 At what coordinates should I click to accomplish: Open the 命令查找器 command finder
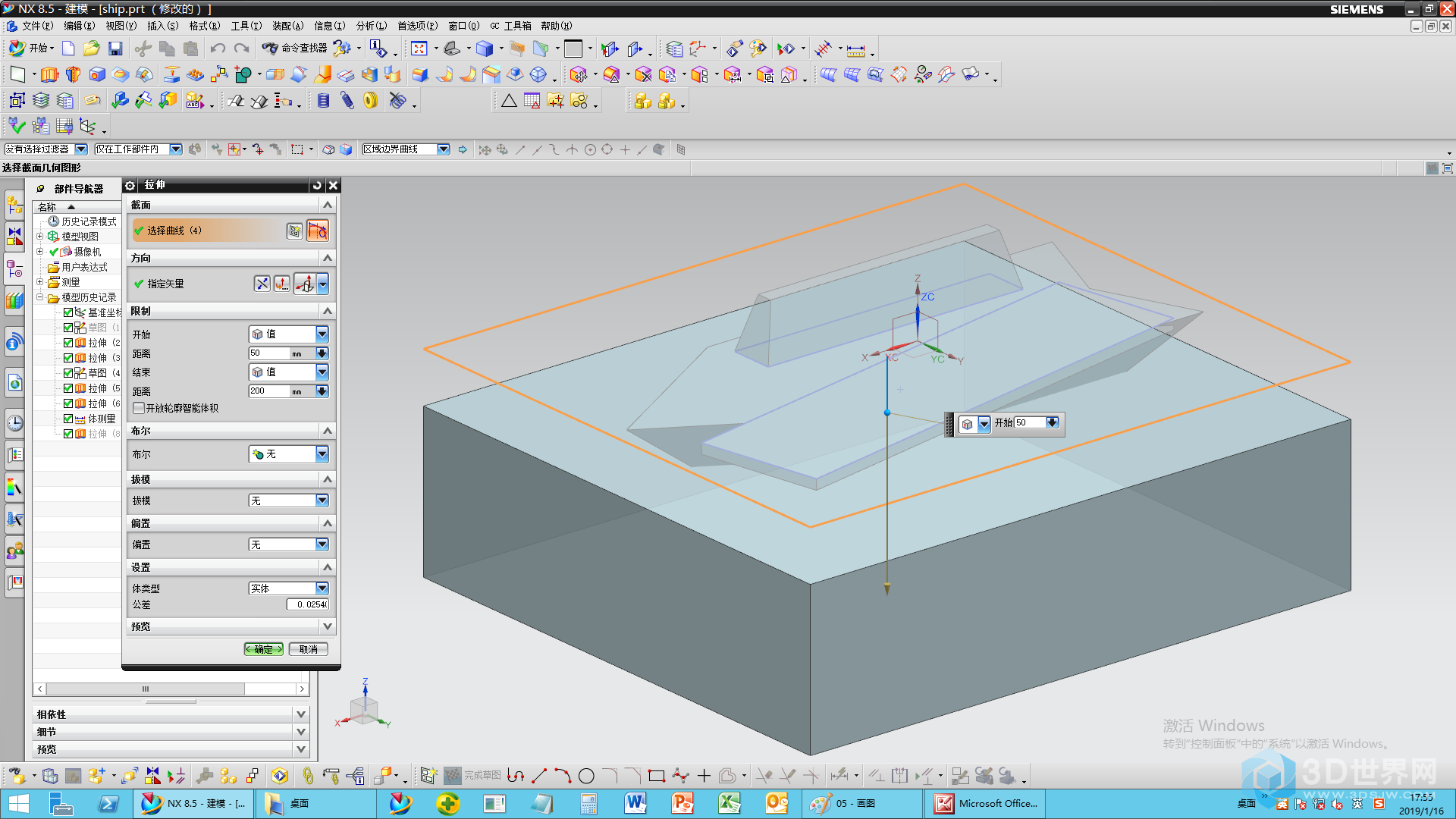(296, 49)
